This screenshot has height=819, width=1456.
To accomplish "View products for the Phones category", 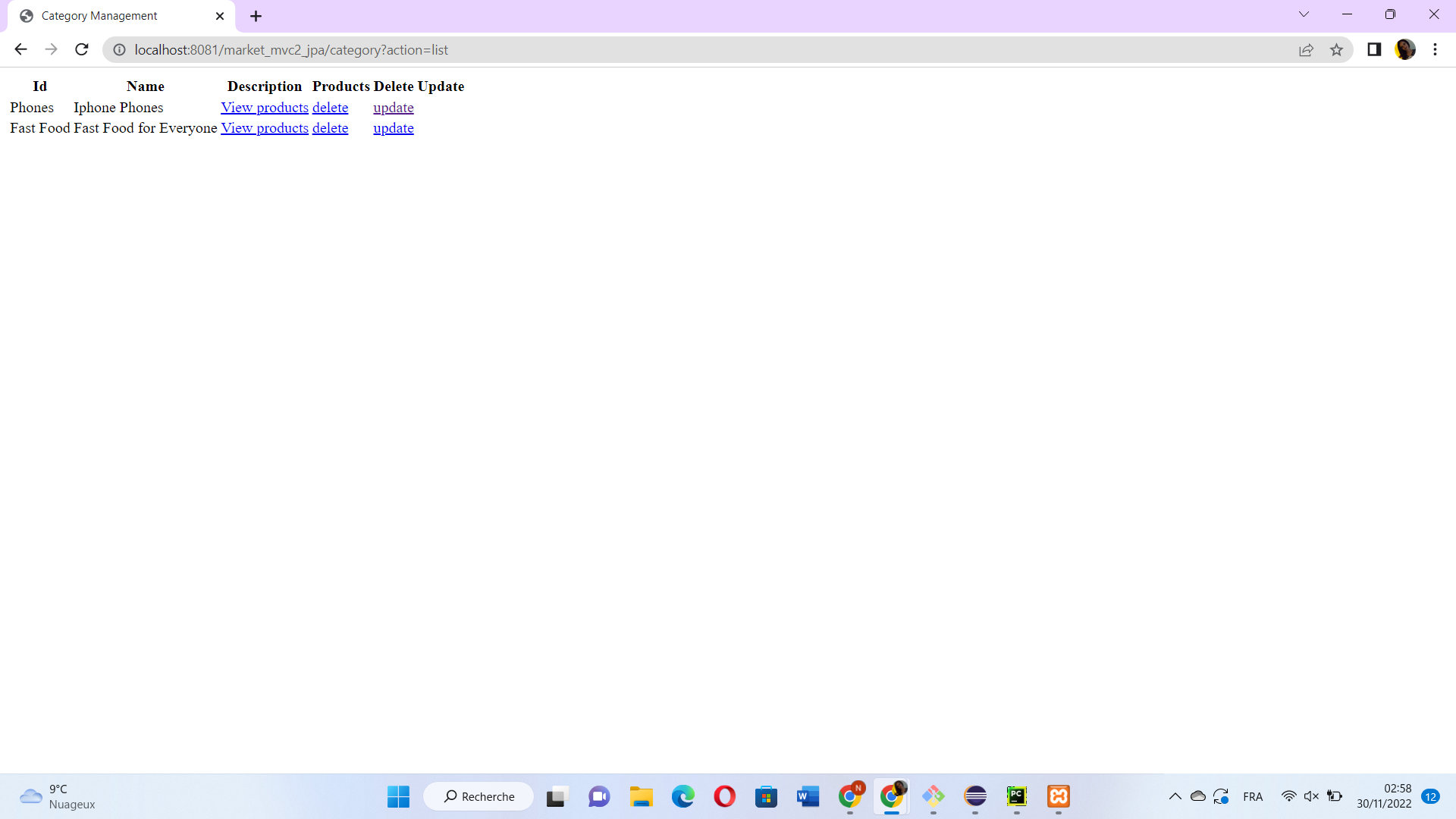I will pos(264,108).
